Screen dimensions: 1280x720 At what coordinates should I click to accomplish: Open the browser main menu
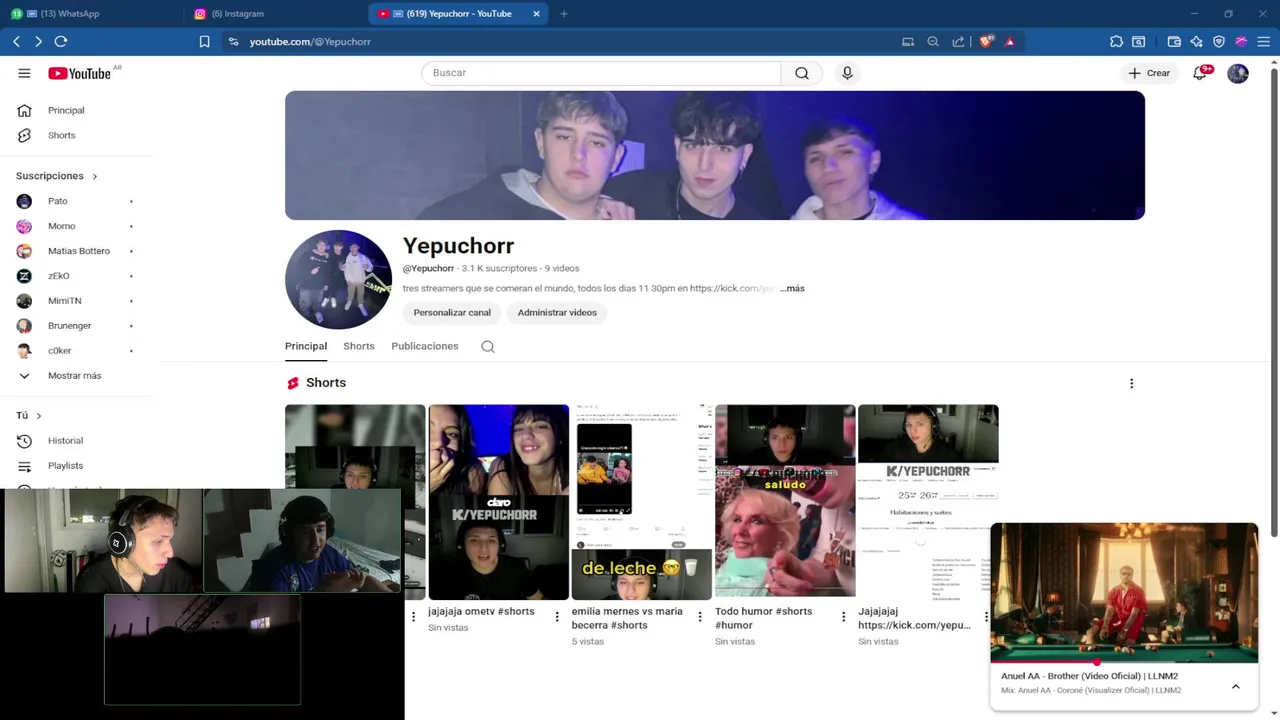(1264, 41)
